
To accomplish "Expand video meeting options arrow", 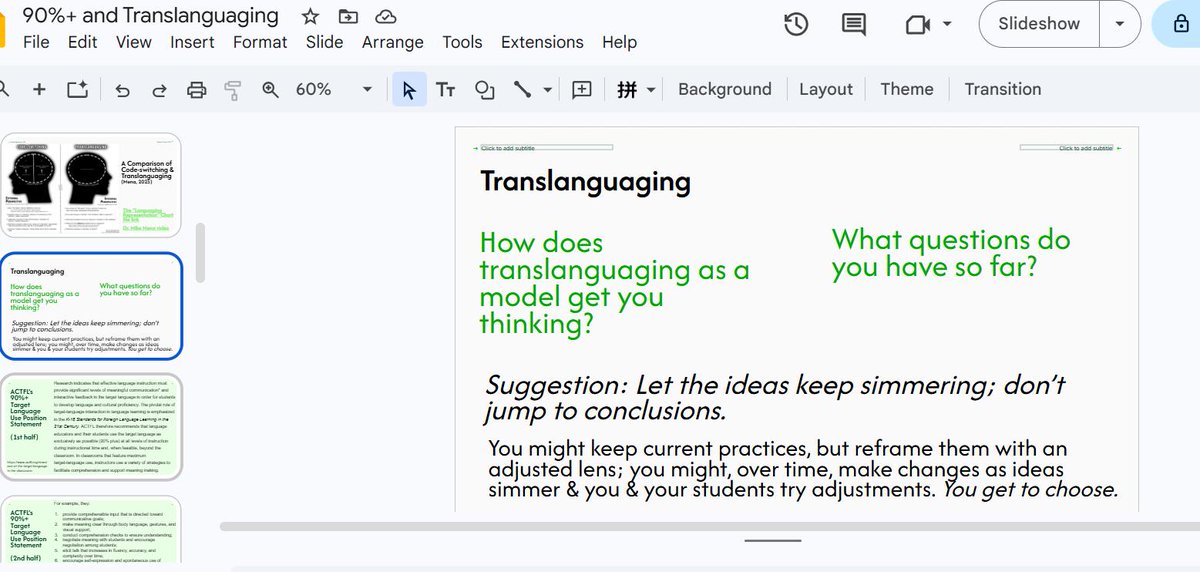I will click(948, 25).
